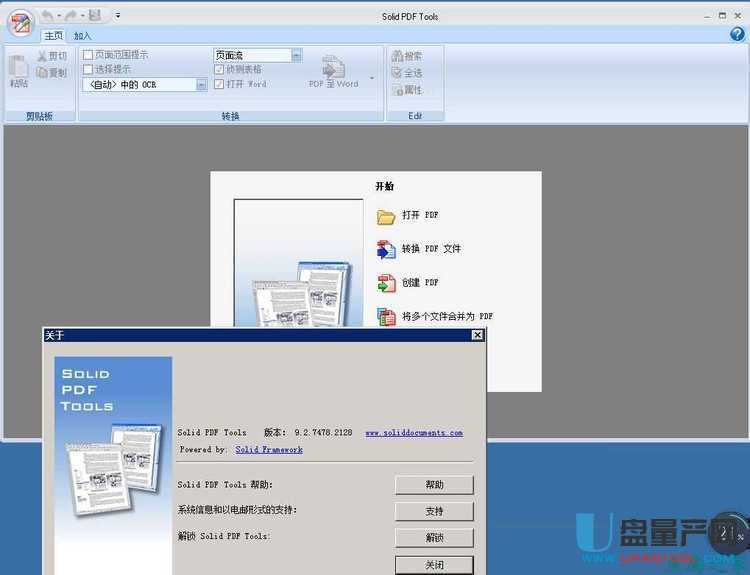Click the 帮助 button in the About dialog
The image size is (750, 575).
pyautogui.click(x=434, y=485)
